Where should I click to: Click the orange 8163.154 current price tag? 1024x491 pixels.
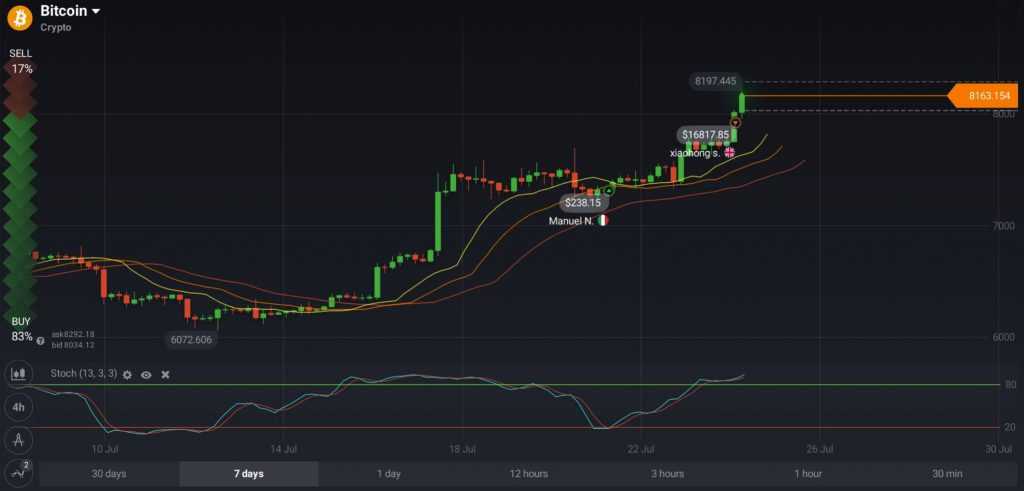(984, 96)
